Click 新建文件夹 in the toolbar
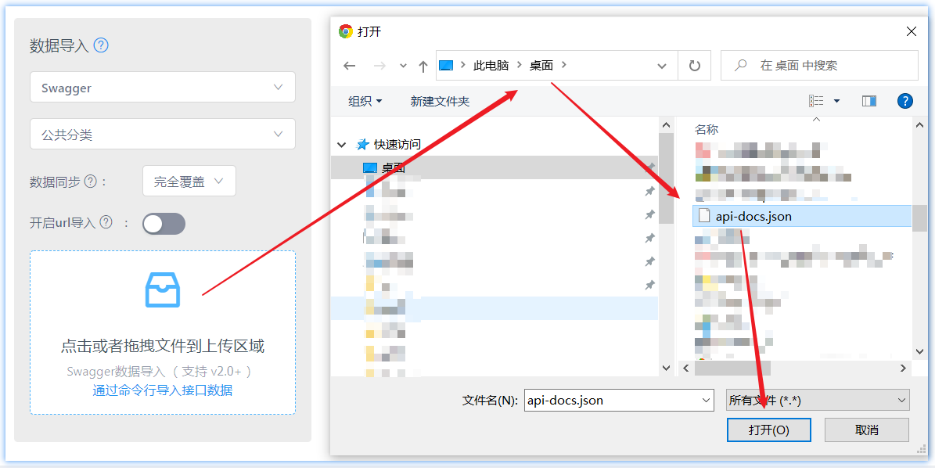 (x=439, y=101)
